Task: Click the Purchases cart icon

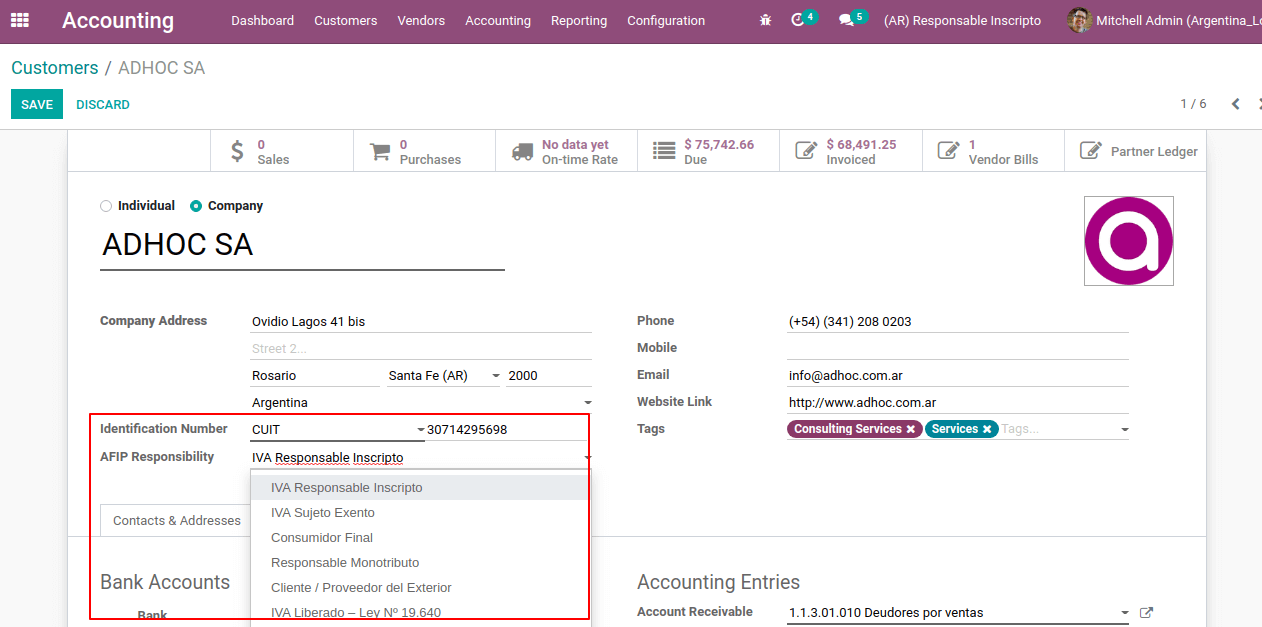Action: pyautogui.click(x=380, y=152)
